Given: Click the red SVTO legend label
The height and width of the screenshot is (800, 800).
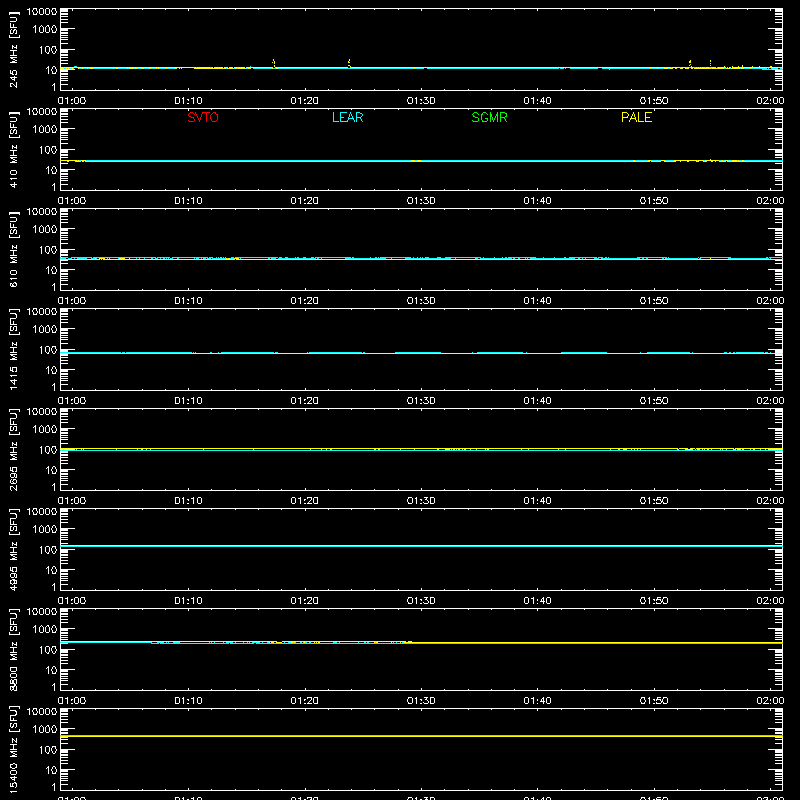Looking at the screenshot, I should pyautogui.click(x=203, y=117).
